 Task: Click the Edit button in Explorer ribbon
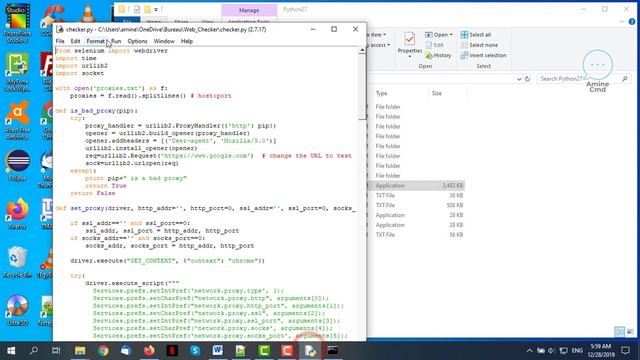(x=435, y=45)
